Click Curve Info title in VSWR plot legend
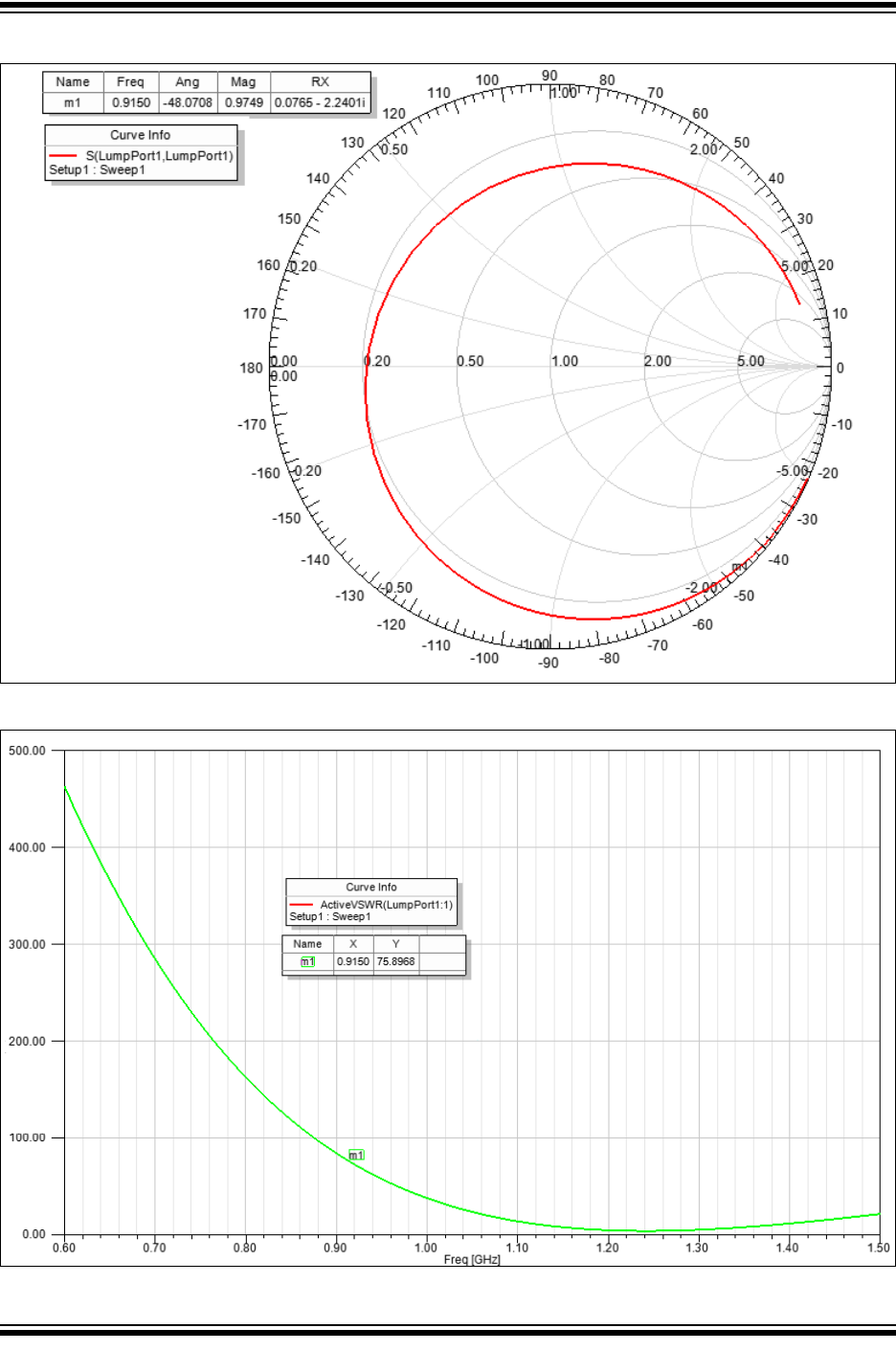Viewport: 896px width, 1351px height. [x=371, y=887]
